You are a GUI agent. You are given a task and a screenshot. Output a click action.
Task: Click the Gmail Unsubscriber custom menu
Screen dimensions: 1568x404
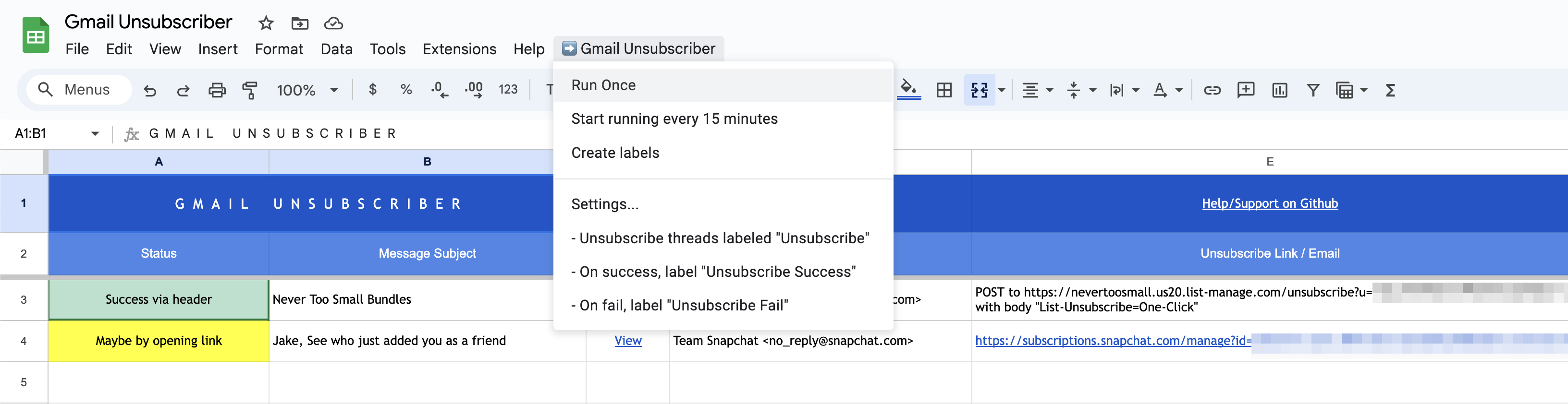pos(638,48)
